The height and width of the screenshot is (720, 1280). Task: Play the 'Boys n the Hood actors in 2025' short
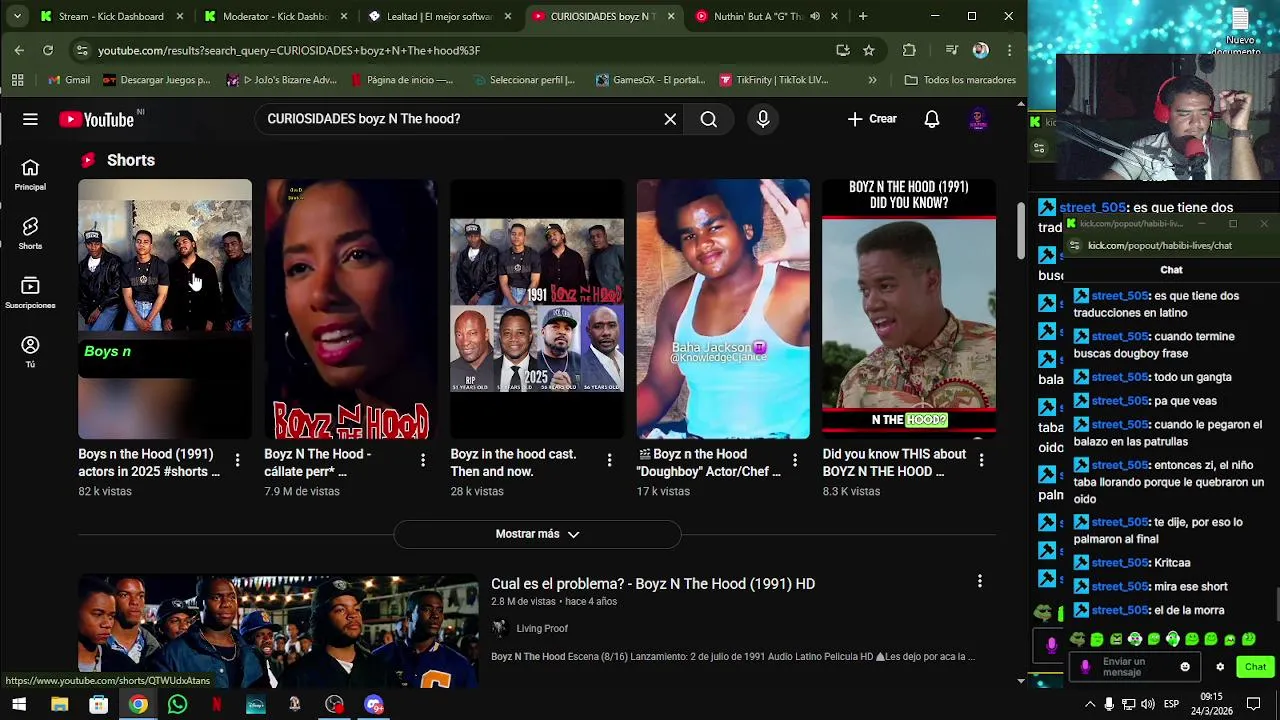point(165,309)
